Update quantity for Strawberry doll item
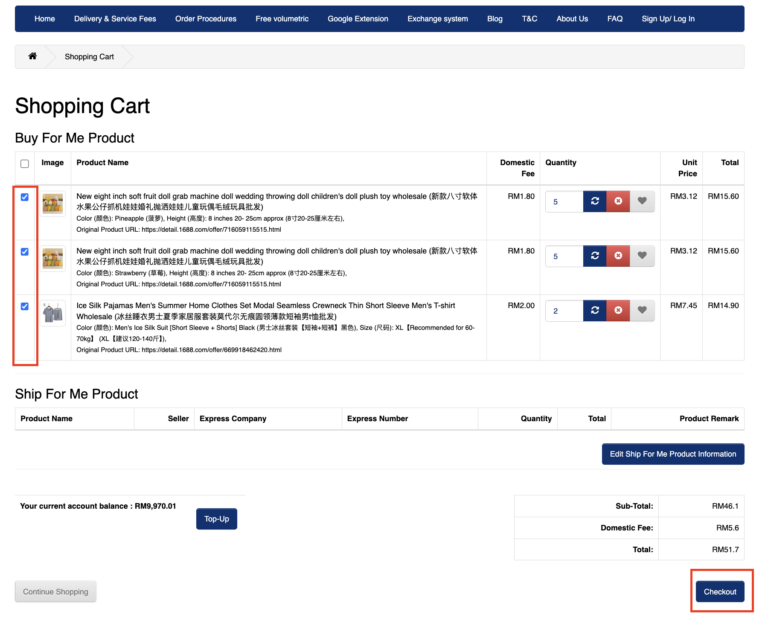 click(594, 256)
